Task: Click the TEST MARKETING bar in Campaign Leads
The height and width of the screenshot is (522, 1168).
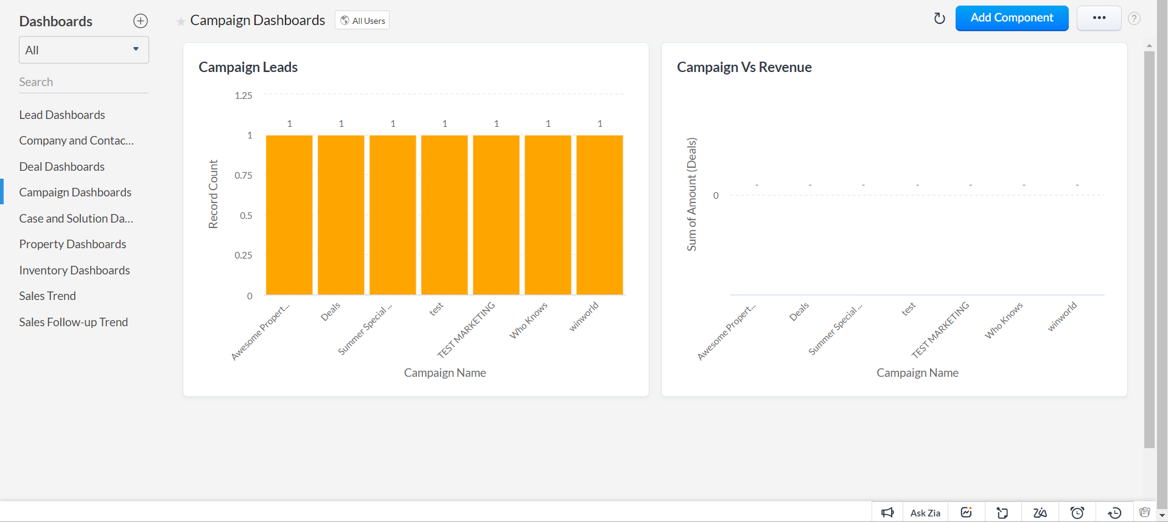Action: (x=496, y=215)
